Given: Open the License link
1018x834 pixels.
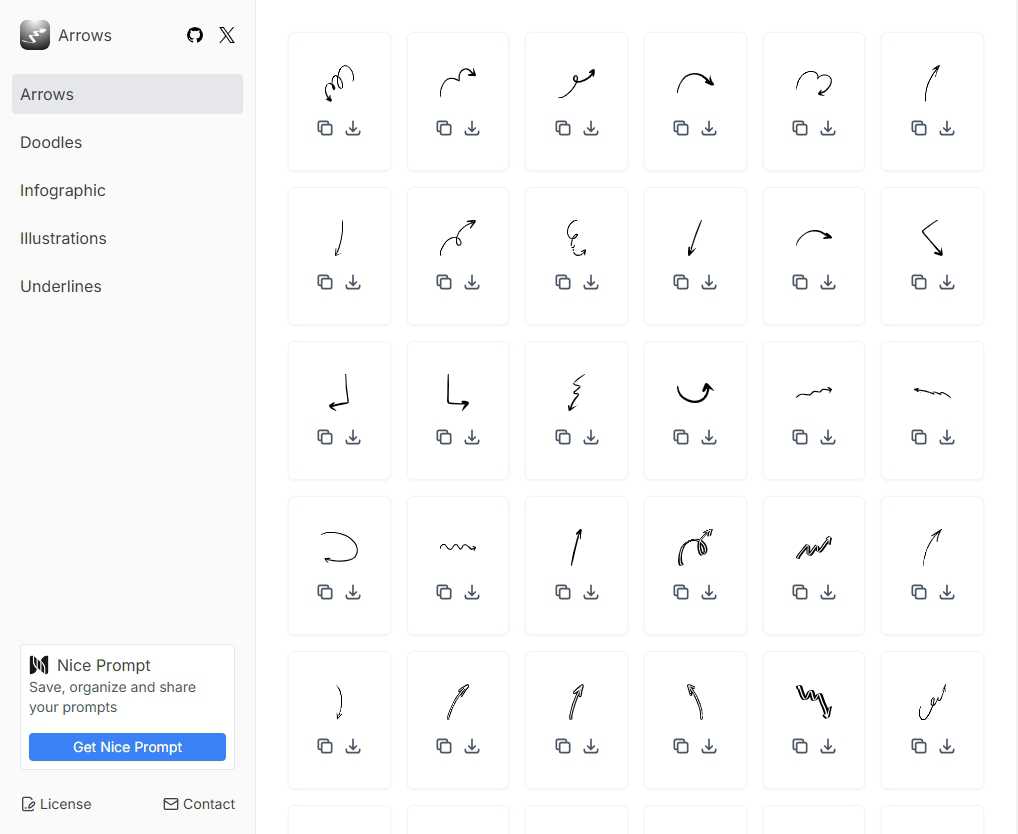Looking at the screenshot, I should (57, 804).
